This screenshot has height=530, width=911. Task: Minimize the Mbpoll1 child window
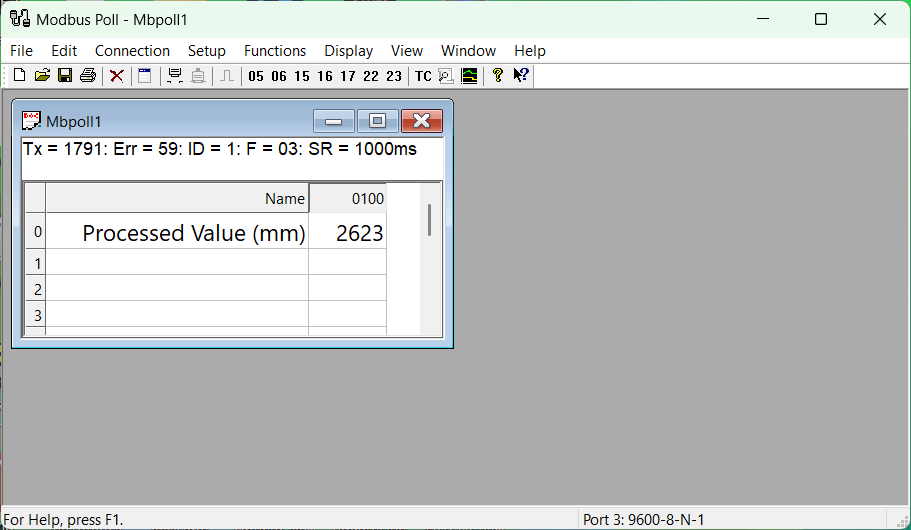333,121
